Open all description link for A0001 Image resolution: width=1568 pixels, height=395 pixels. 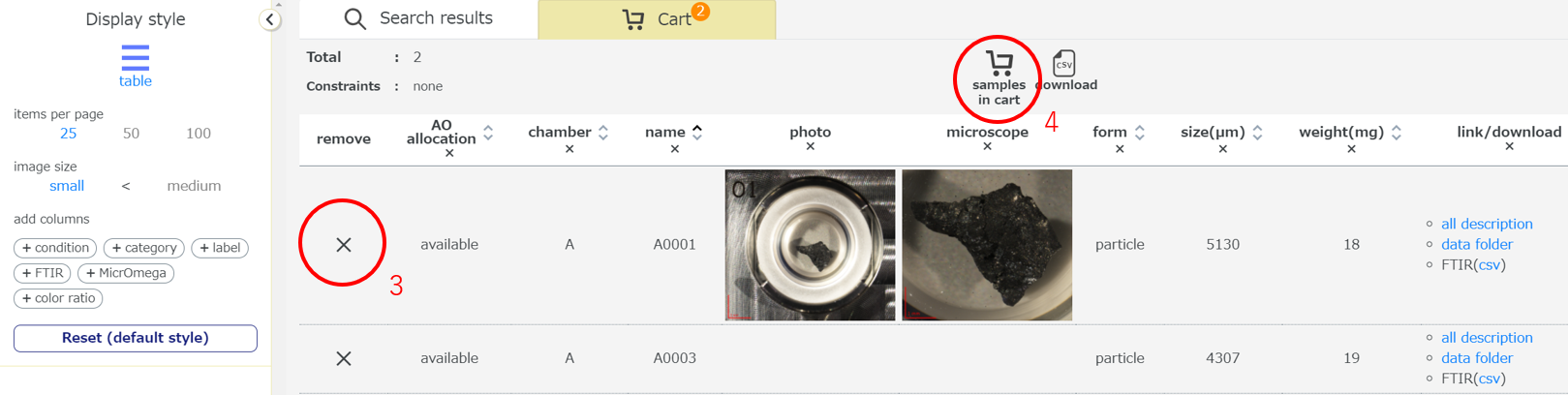pyautogui.click(x=1486, y=224)
